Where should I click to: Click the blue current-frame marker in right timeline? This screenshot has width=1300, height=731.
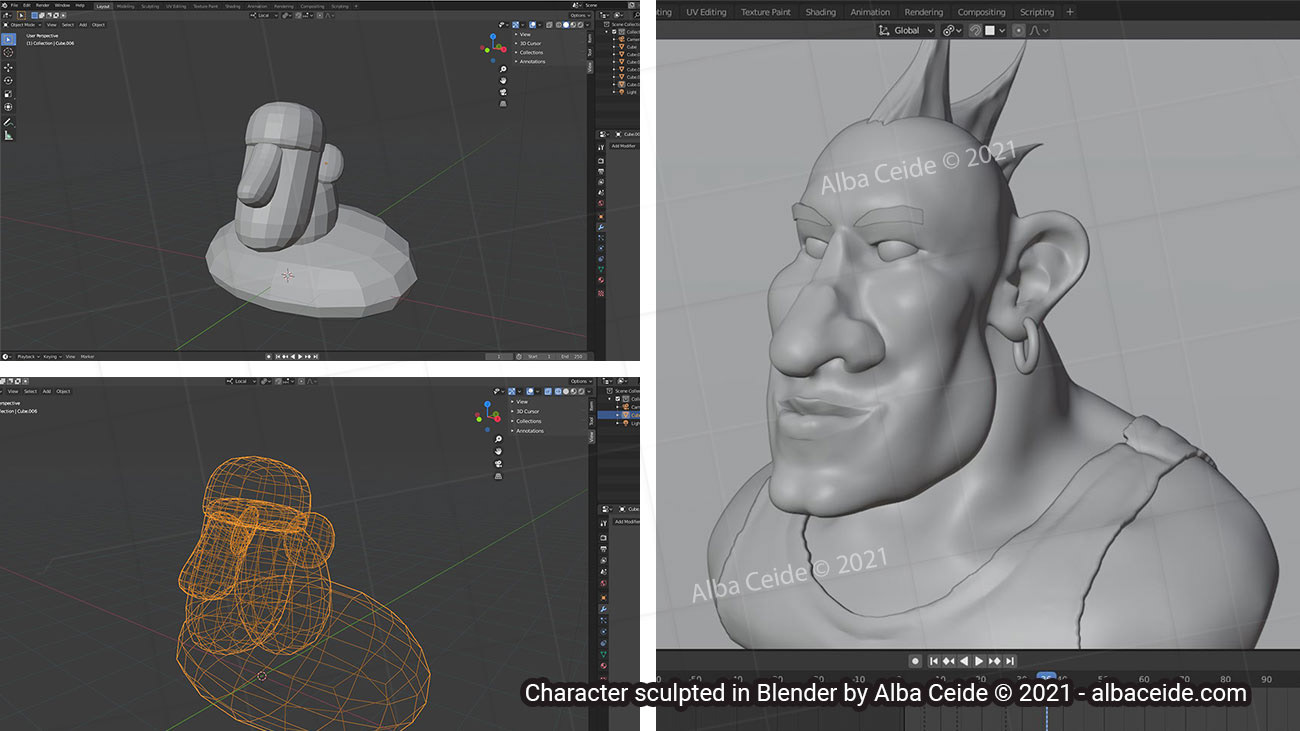pyautogui.click(x=1046, y=679)
